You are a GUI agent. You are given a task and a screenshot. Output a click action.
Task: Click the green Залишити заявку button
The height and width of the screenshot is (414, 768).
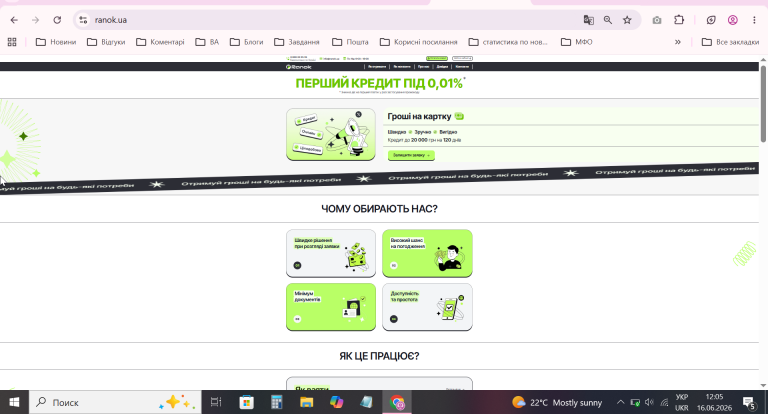pos(411,155)
